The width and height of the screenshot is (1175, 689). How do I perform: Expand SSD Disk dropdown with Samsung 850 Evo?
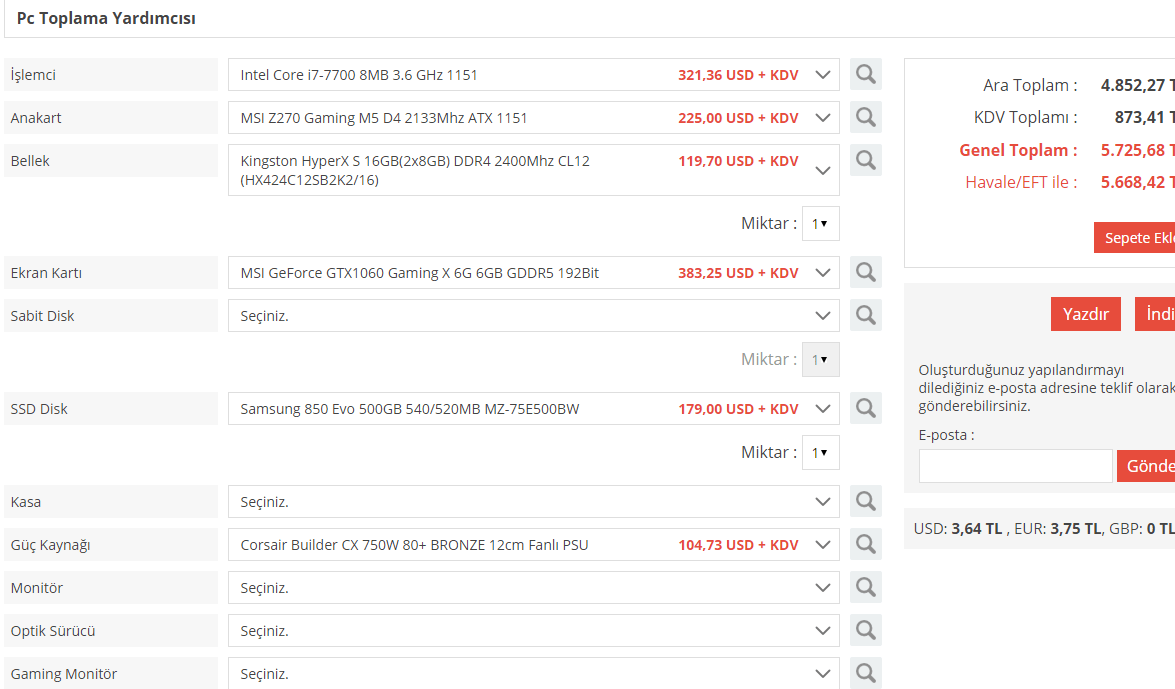(x=534, y=409)
